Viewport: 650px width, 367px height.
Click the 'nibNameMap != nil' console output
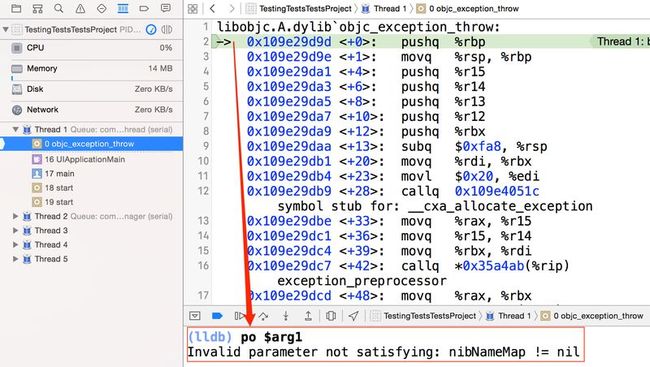pos(514,352)
